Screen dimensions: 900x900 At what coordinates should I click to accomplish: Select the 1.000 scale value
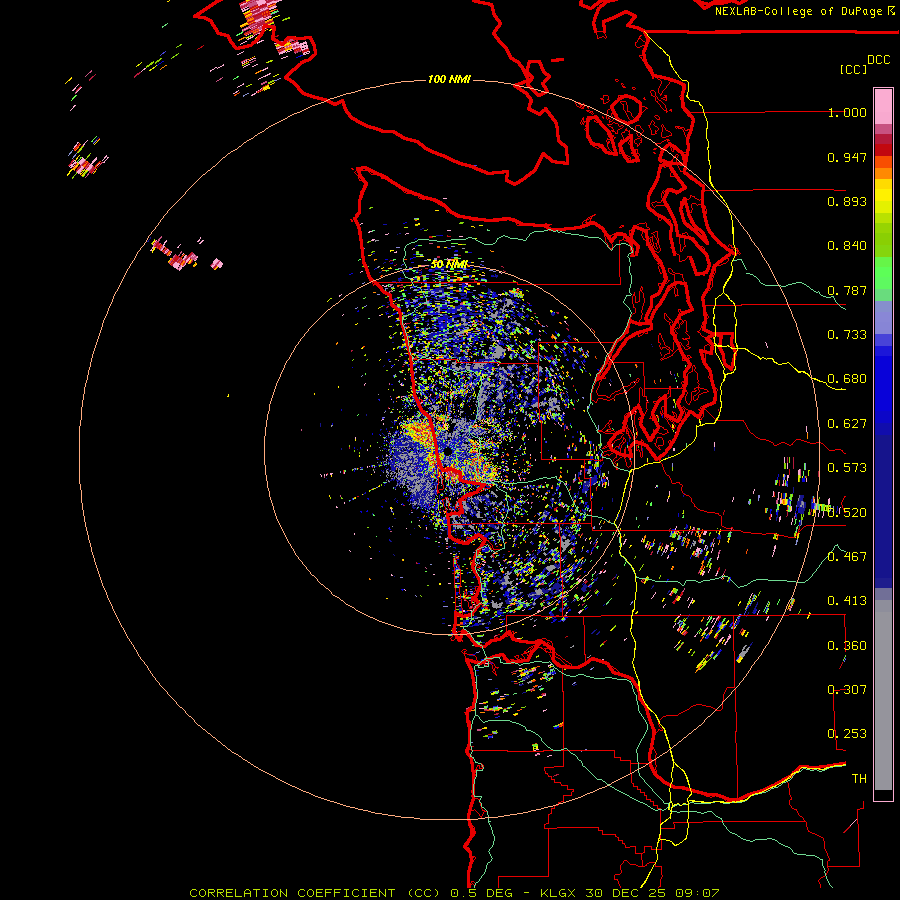point(847,112)
